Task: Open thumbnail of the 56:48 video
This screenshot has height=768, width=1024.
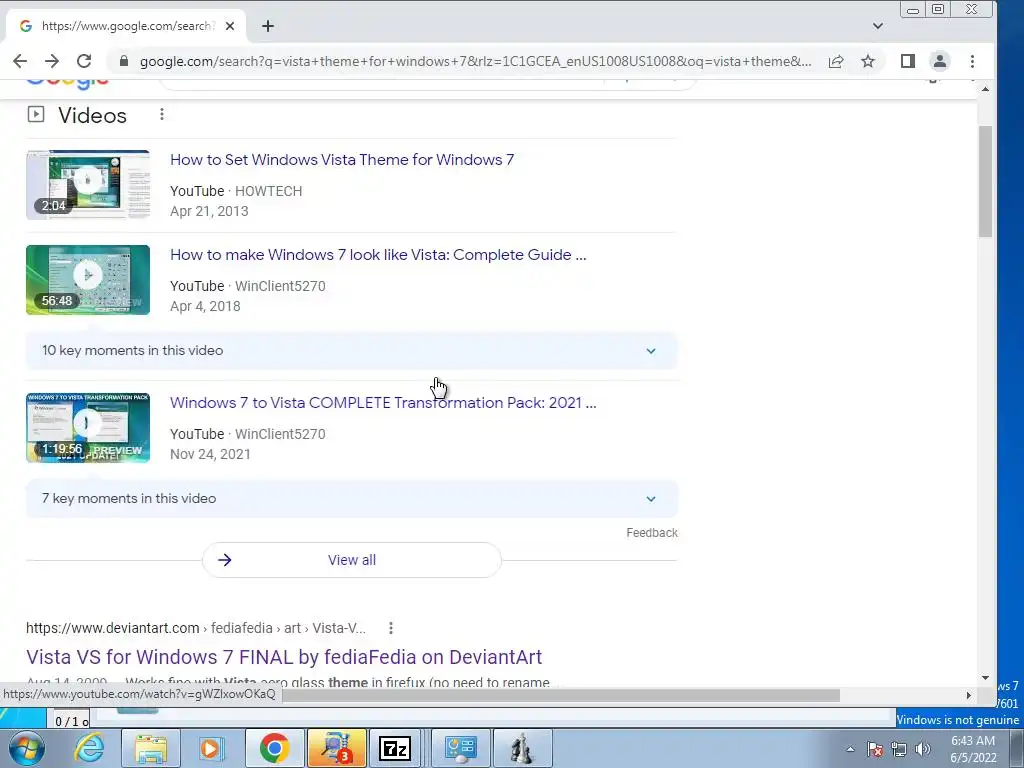Action: point(88,280)
